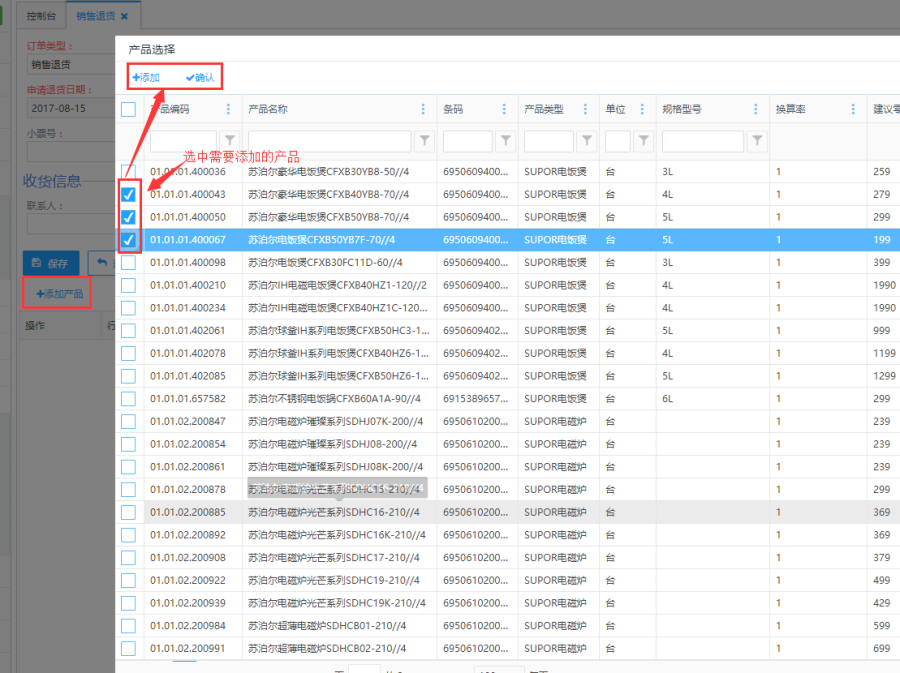The width and height of the screenshot is (900, 673).
Task: Click the filter icon for 产品编码 column
Action: (x=230, y=141)
